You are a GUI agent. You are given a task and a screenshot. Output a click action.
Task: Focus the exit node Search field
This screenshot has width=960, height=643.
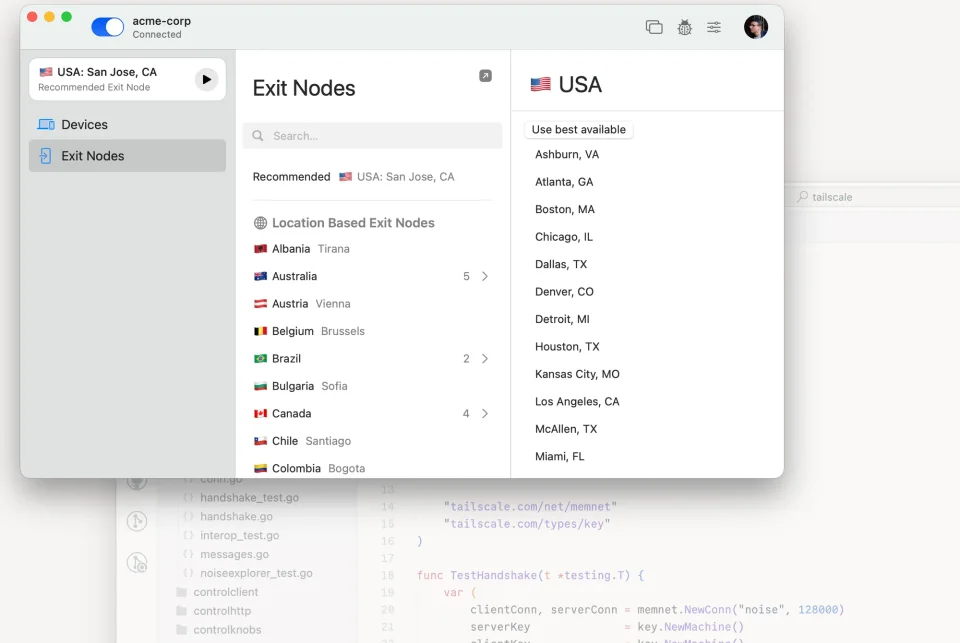click(372, 135)
